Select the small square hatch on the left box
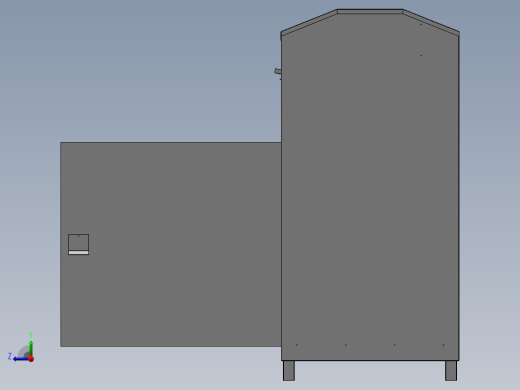The width and height of the screenshot is (520, 390). [79, 244]
